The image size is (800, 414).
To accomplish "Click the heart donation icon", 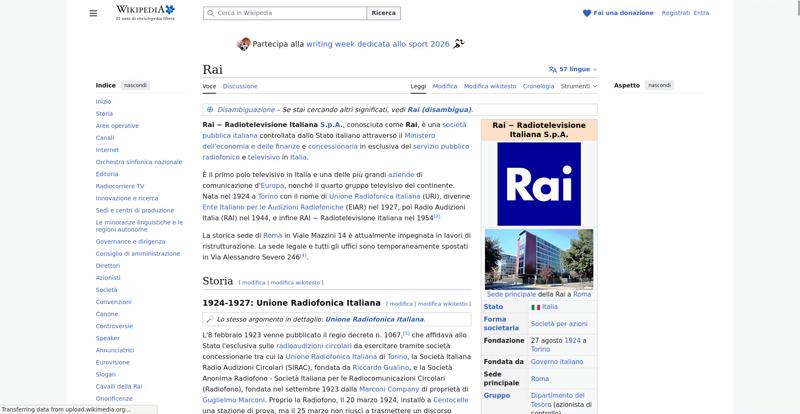I will (x=587, y=13).
